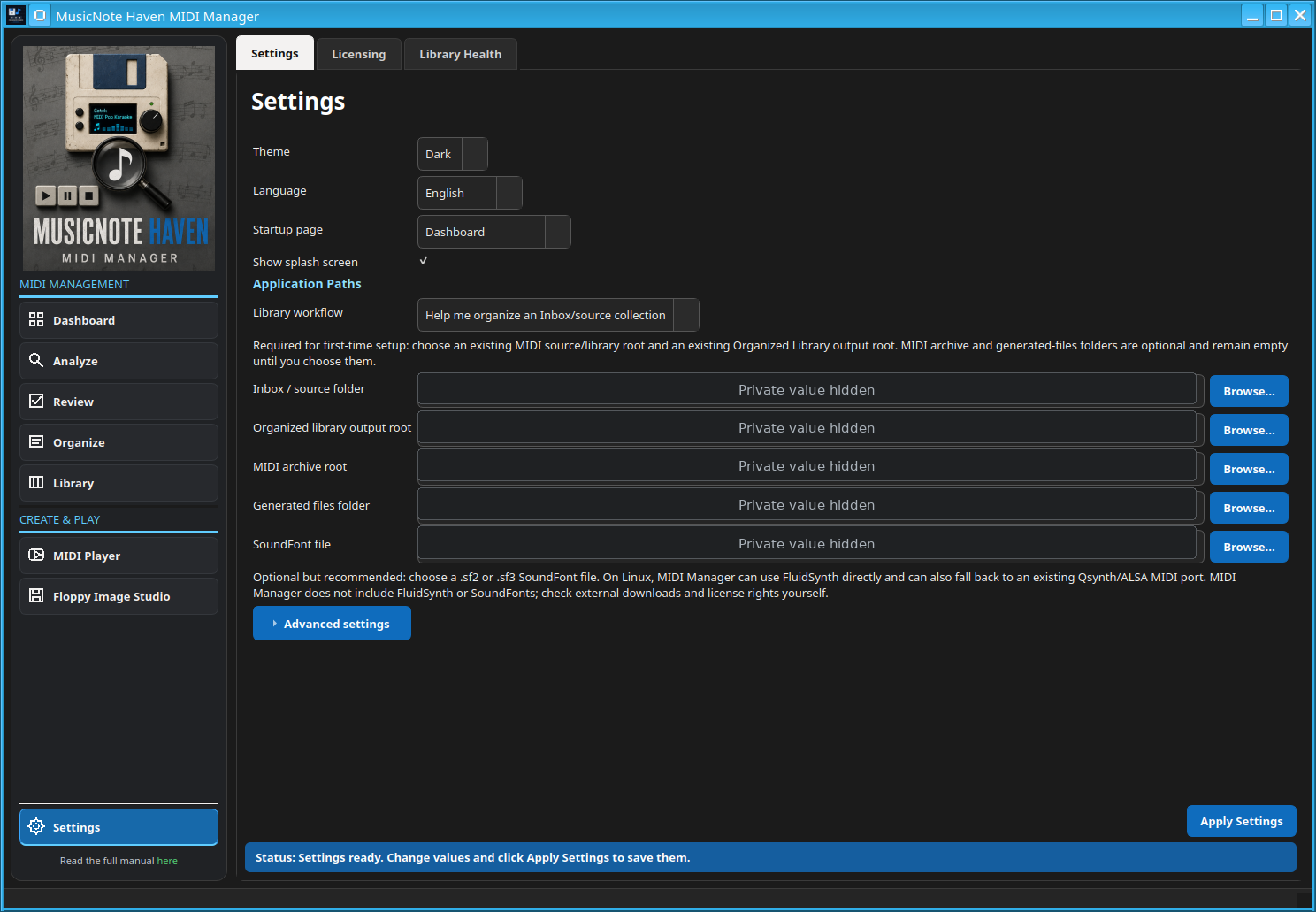Screen dimensions: 1316x912
Task: Open the Startup page dropdown
Action: point(493,232)
